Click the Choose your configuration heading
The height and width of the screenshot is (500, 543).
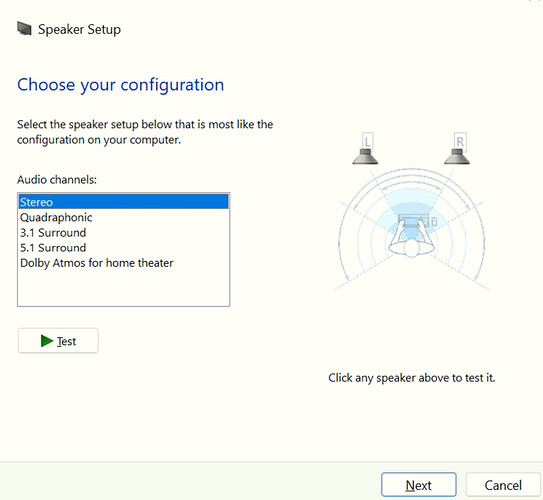tap(121, 85)
